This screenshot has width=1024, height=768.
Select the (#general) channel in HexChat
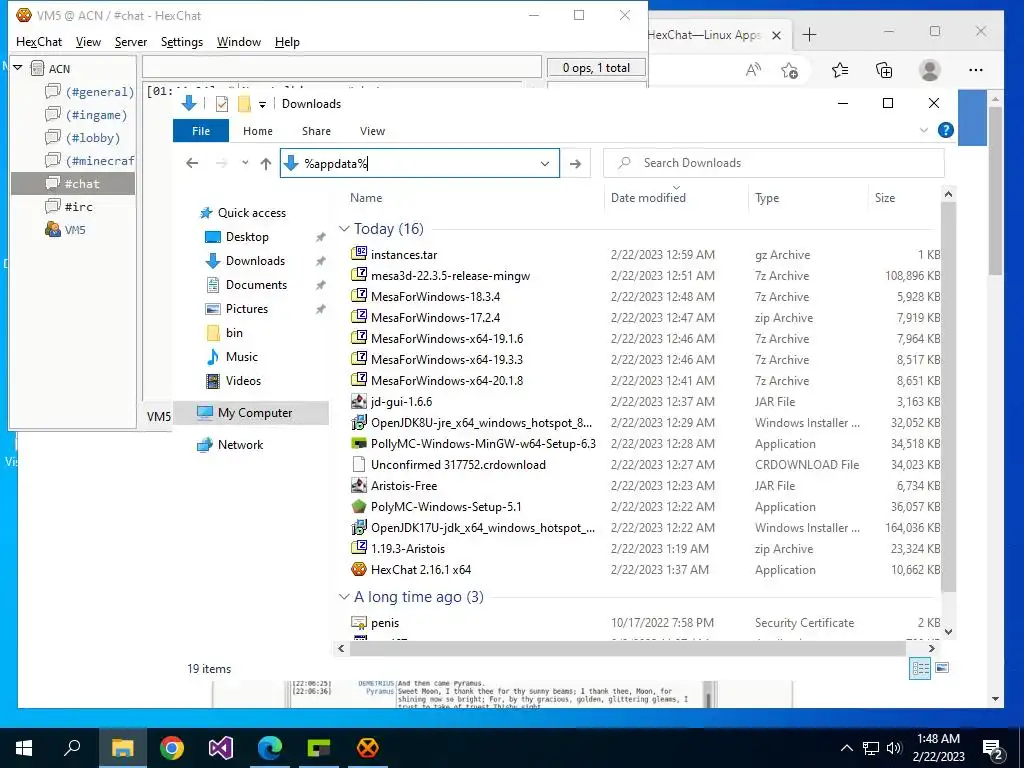(x=89, y=92)
